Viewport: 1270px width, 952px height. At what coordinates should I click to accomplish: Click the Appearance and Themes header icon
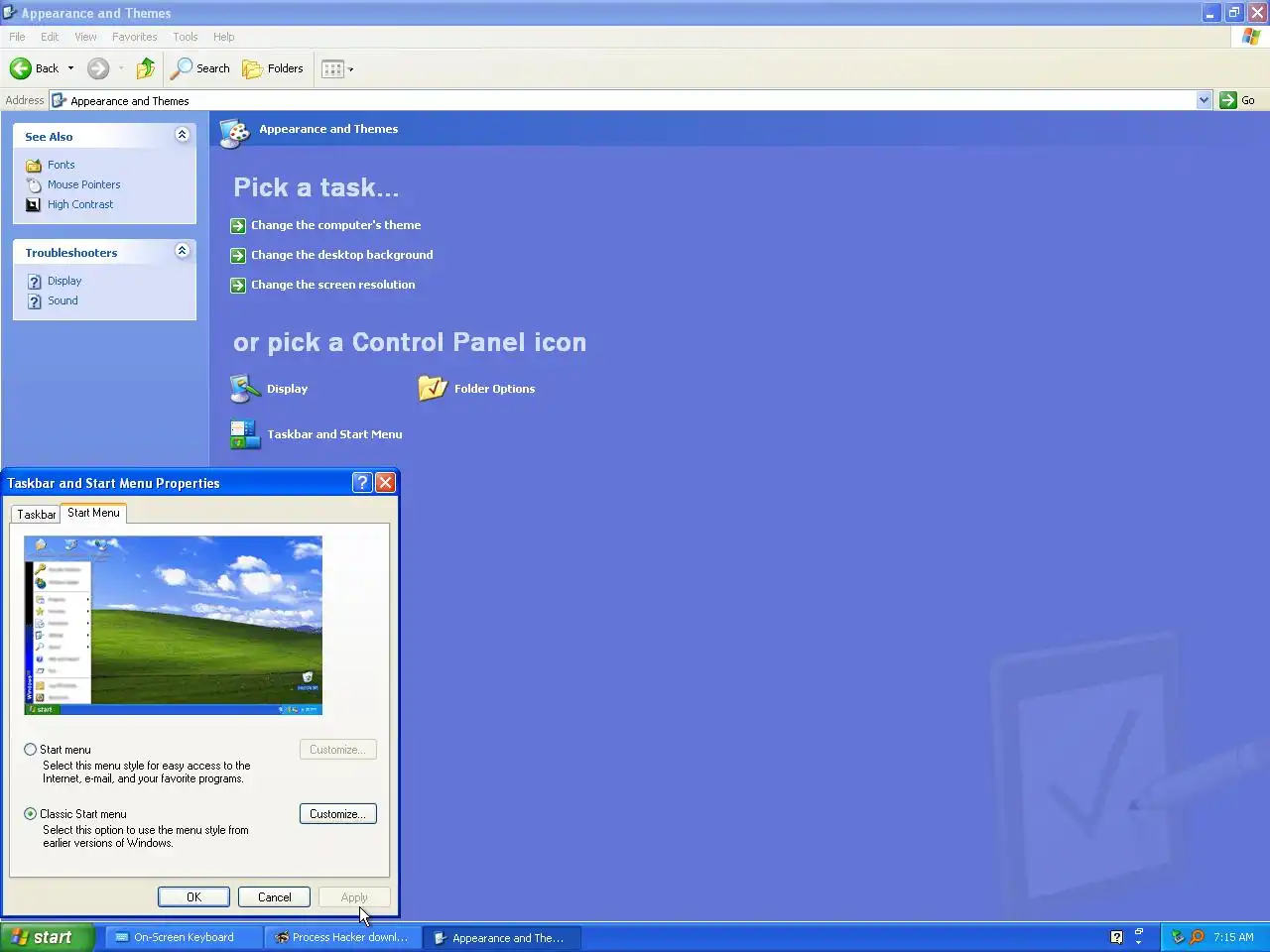235,132
